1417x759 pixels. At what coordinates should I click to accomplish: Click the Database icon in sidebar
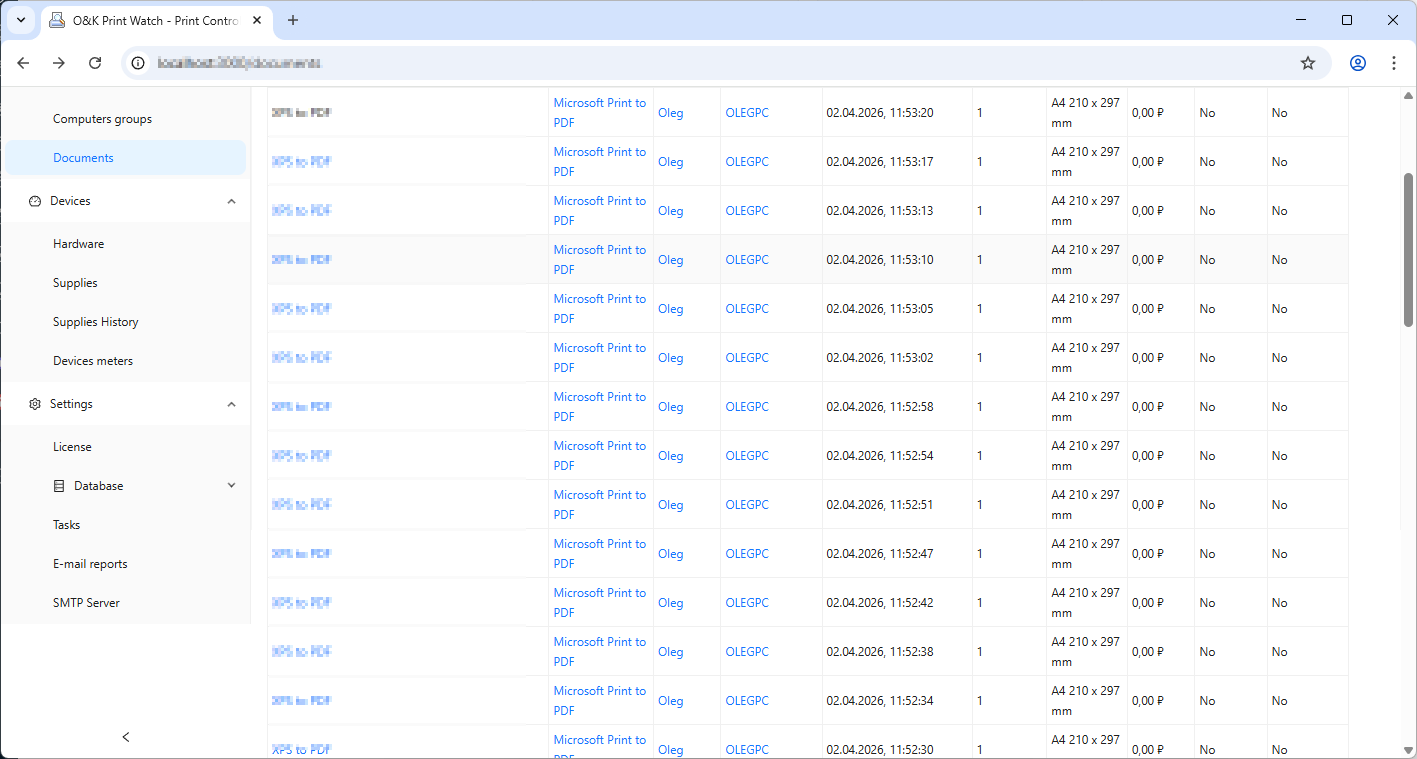(x=59, y=486)
